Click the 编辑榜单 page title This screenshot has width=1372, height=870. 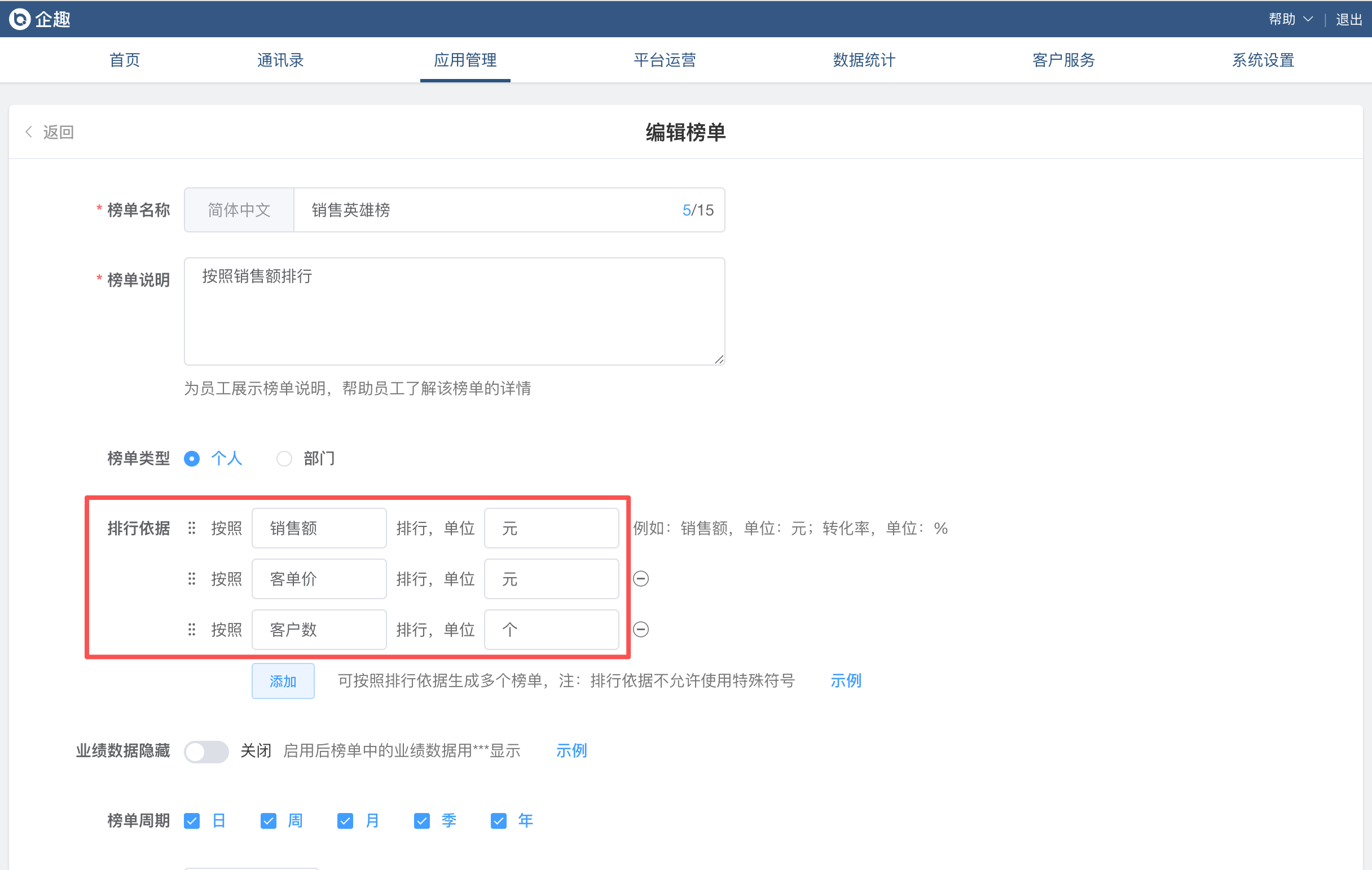click(x=685, y=132)
